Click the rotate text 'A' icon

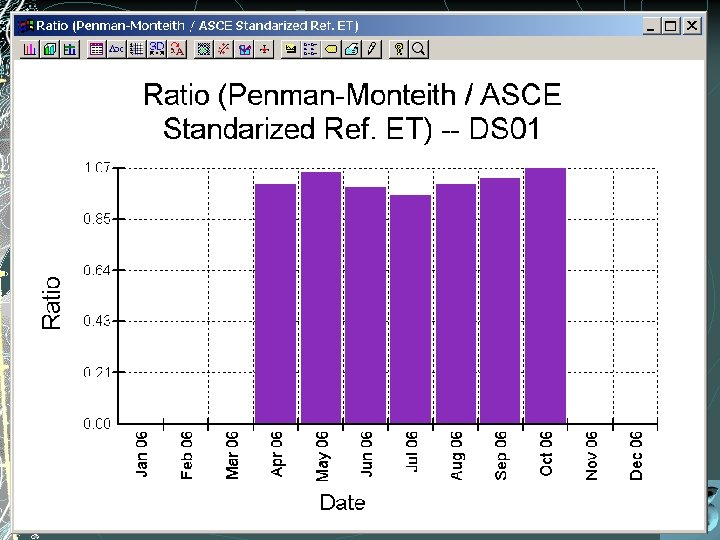click(x=177, y=49)
